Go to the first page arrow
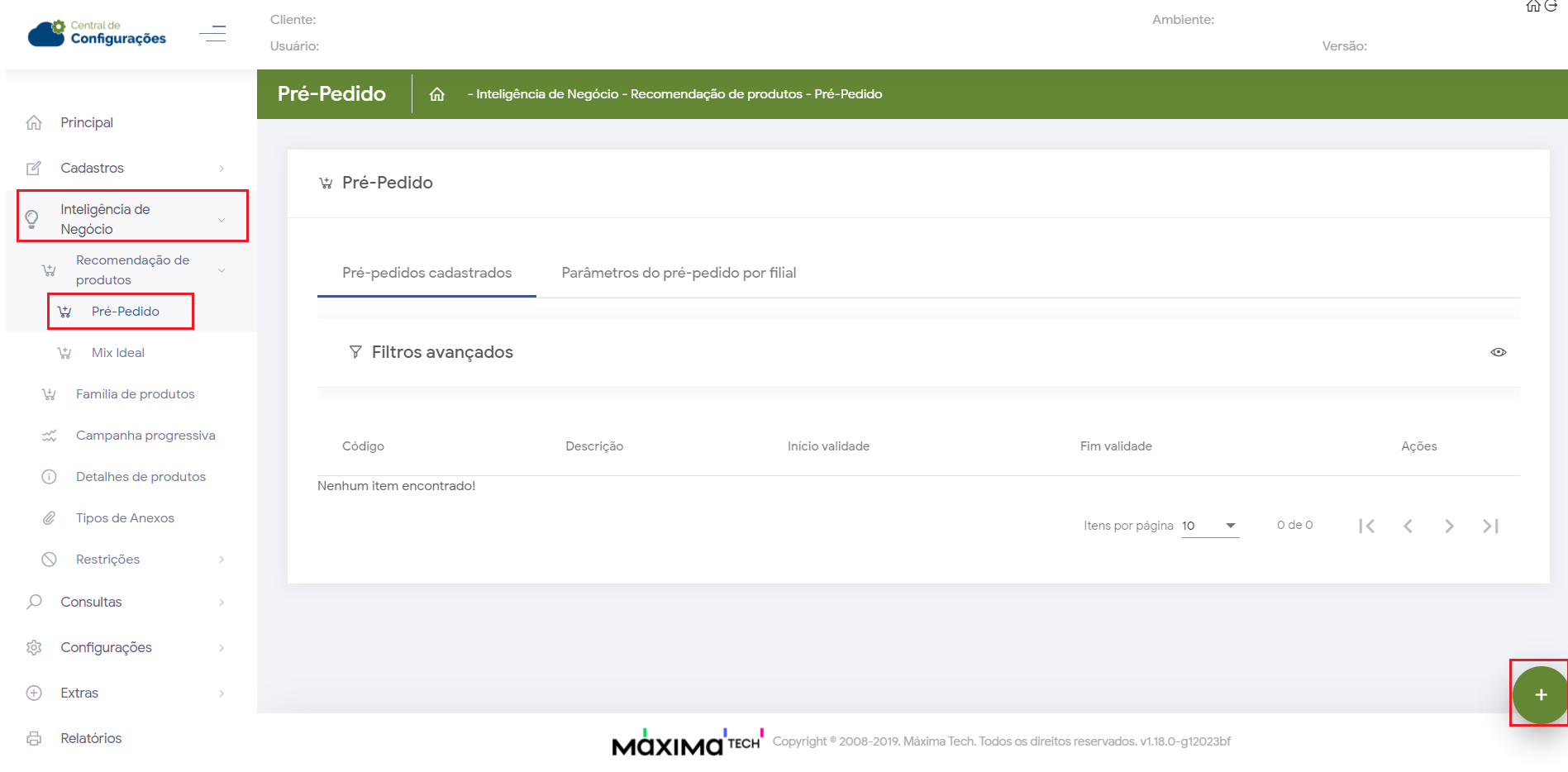The width and height of the screenshot is (1568, 772). pos(1366,526)
